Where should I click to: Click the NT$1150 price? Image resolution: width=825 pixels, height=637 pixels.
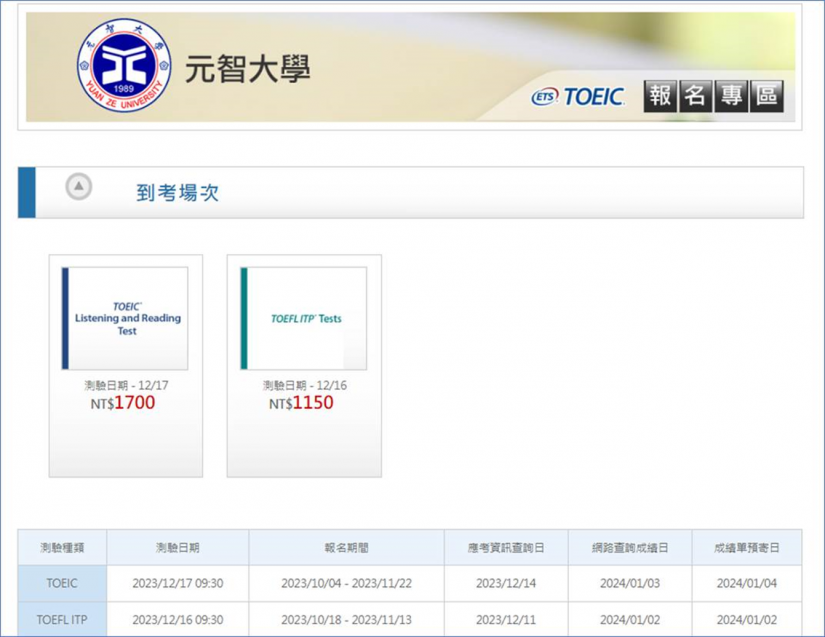[301, 403]
